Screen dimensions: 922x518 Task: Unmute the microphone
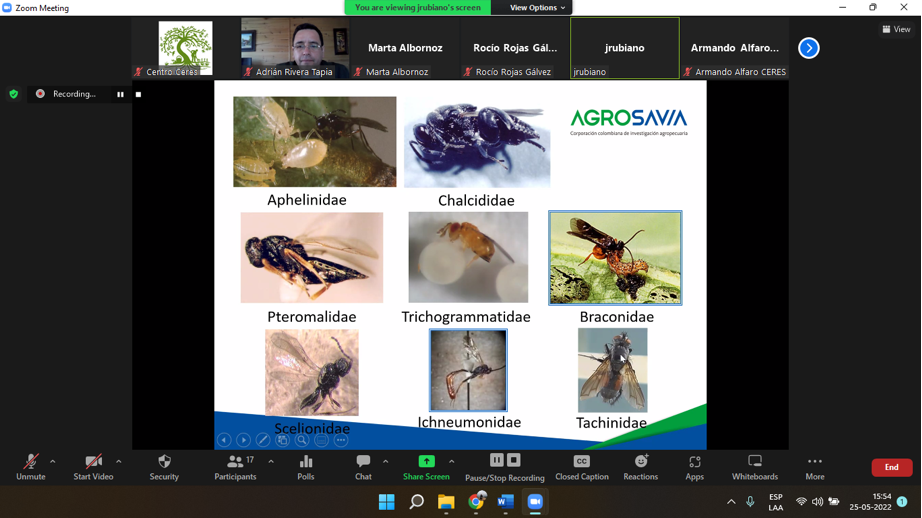(x=31, y=467)
